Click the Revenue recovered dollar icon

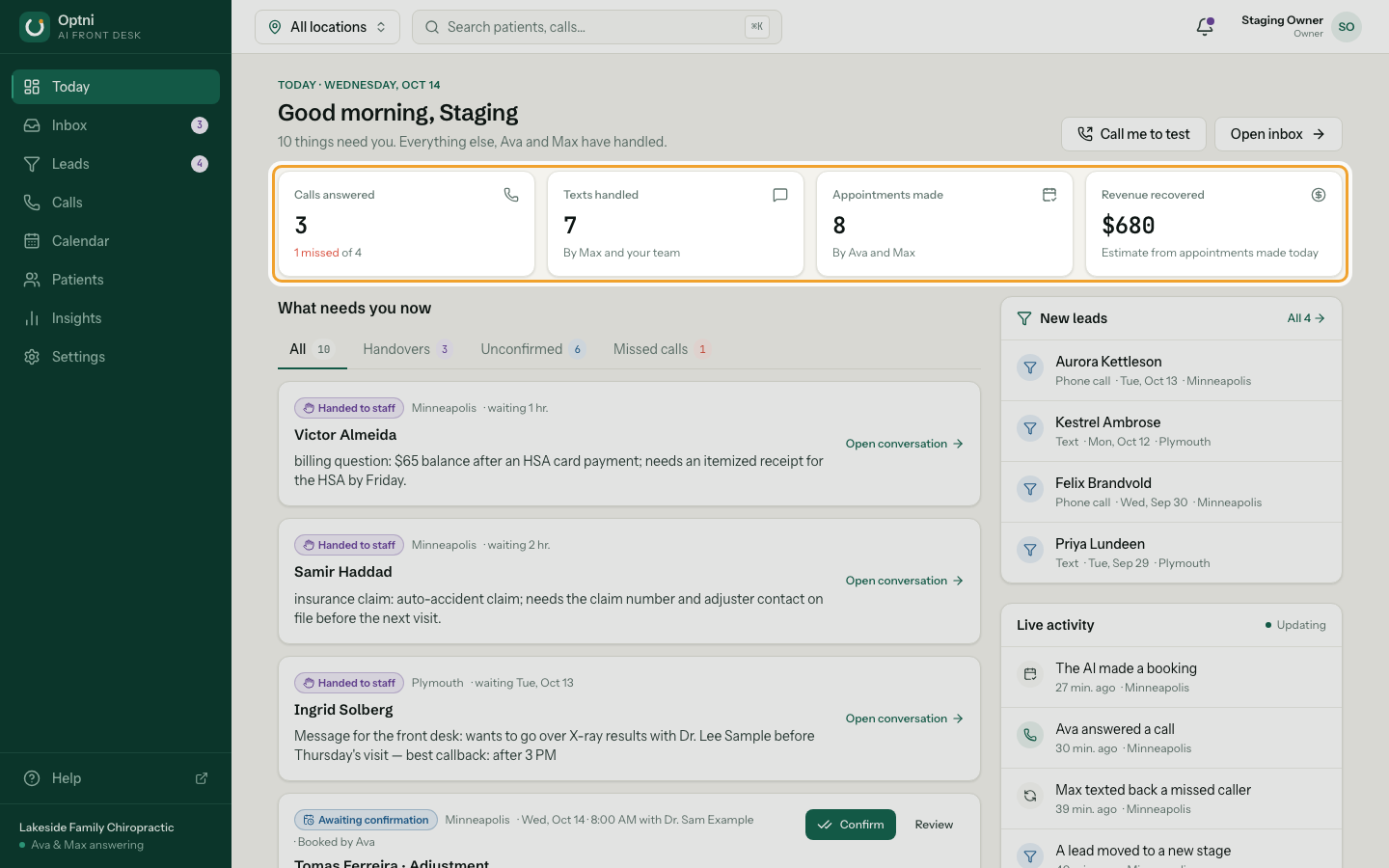point(1319,195)
